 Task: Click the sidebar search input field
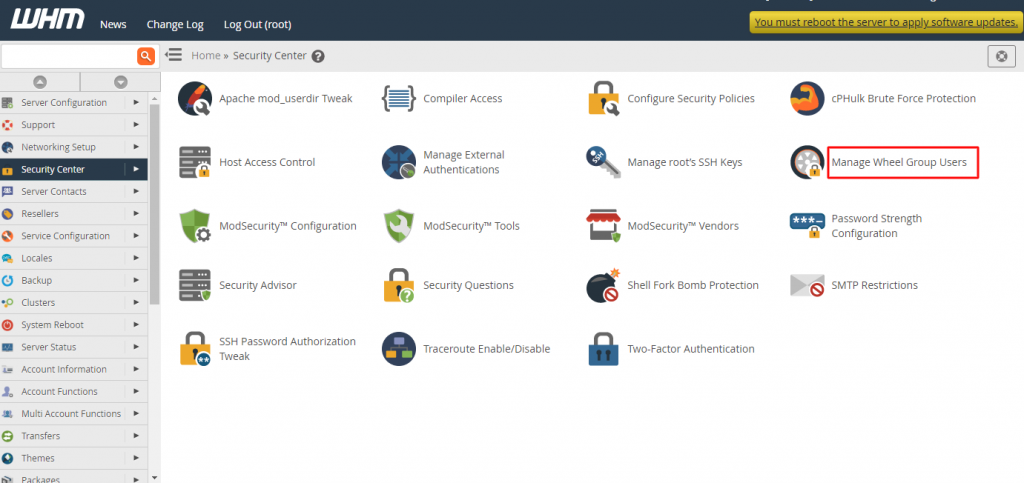pyautogui.click(x=68, y=56)
